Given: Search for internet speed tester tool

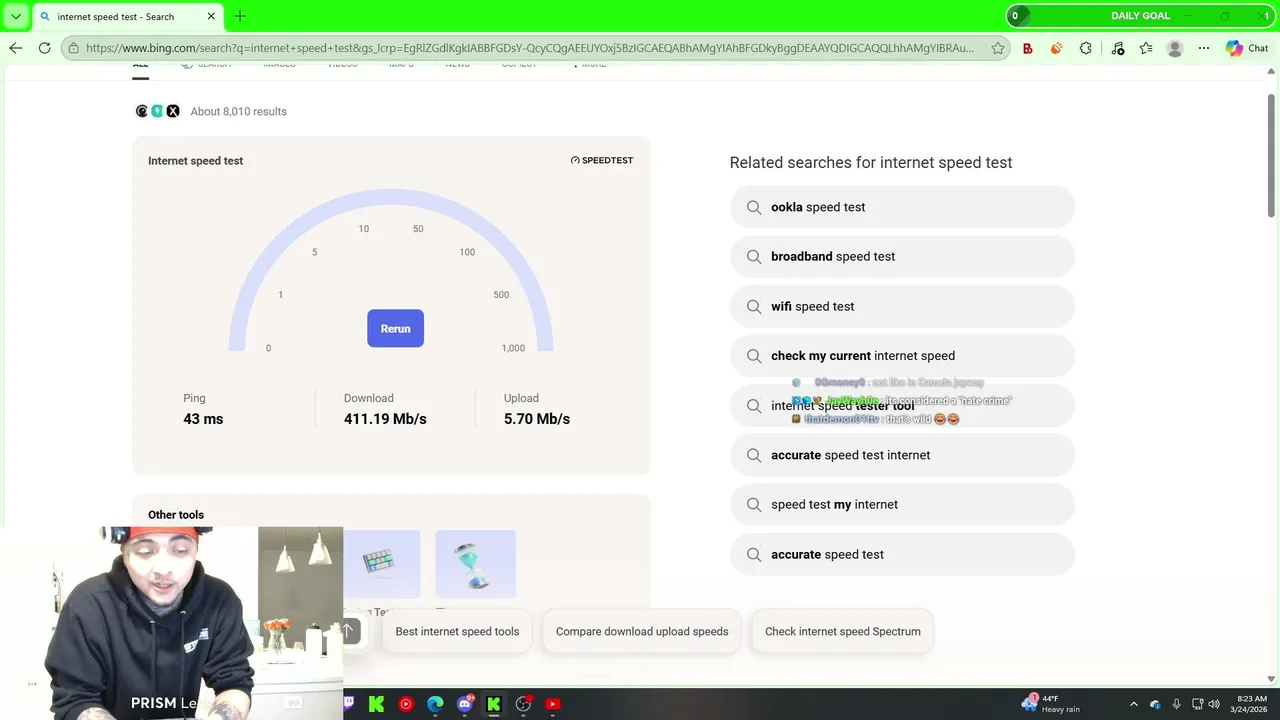Looking at the screenshot, I should [902, 405].
